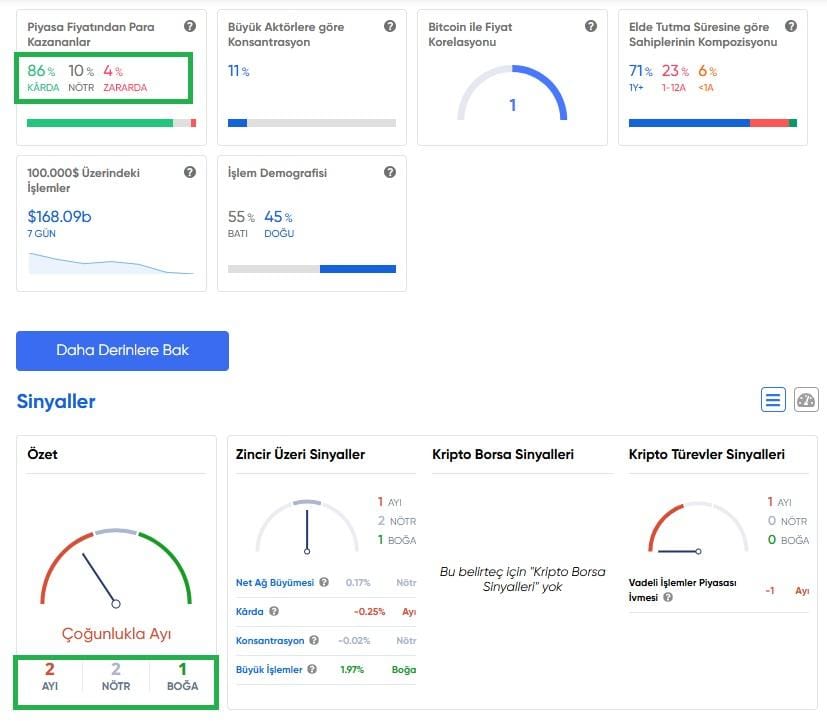Image resolution: width=827 pixels, height=721 pixels.
Task: Click help icon on Piyasa Fiyatından Para Kazananlar
Action: 190,26
